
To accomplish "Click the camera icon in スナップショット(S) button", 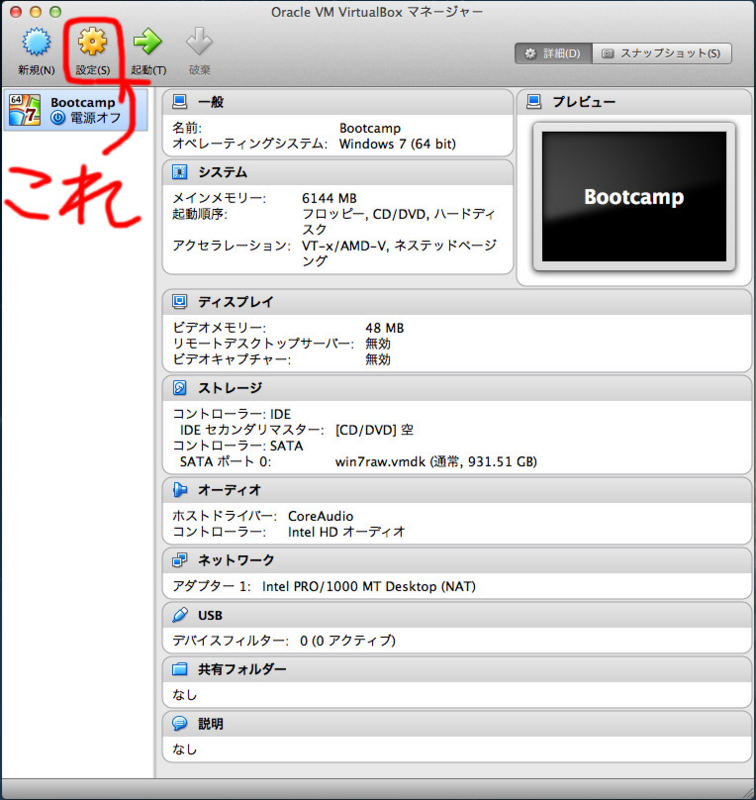I will (607, 54).
